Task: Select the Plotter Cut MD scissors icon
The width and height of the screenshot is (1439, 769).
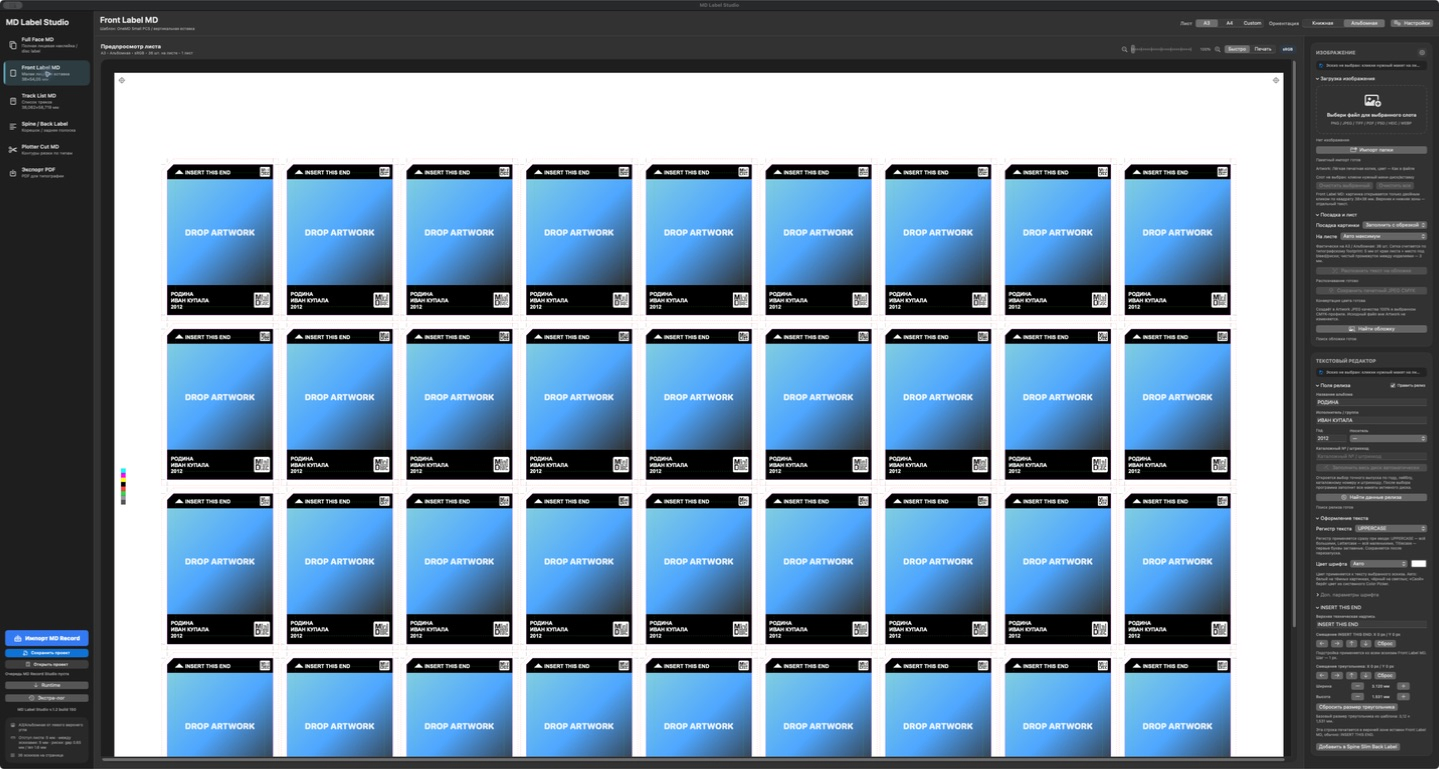Action: 12,149
